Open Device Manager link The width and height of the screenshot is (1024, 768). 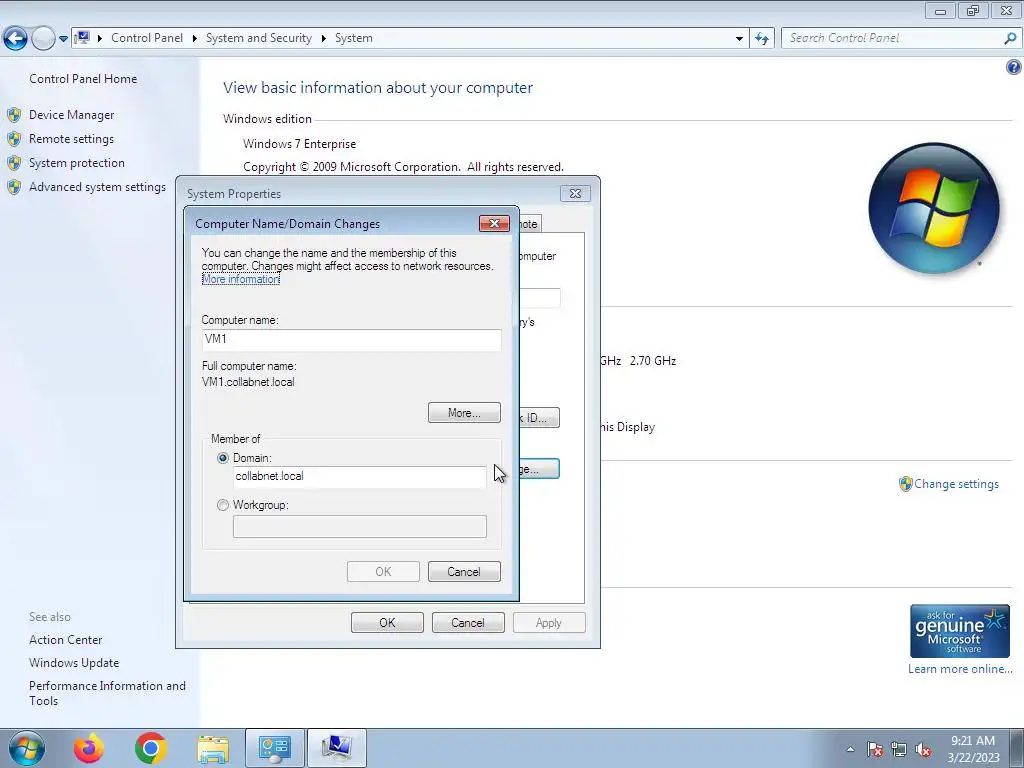click(71, 115)
